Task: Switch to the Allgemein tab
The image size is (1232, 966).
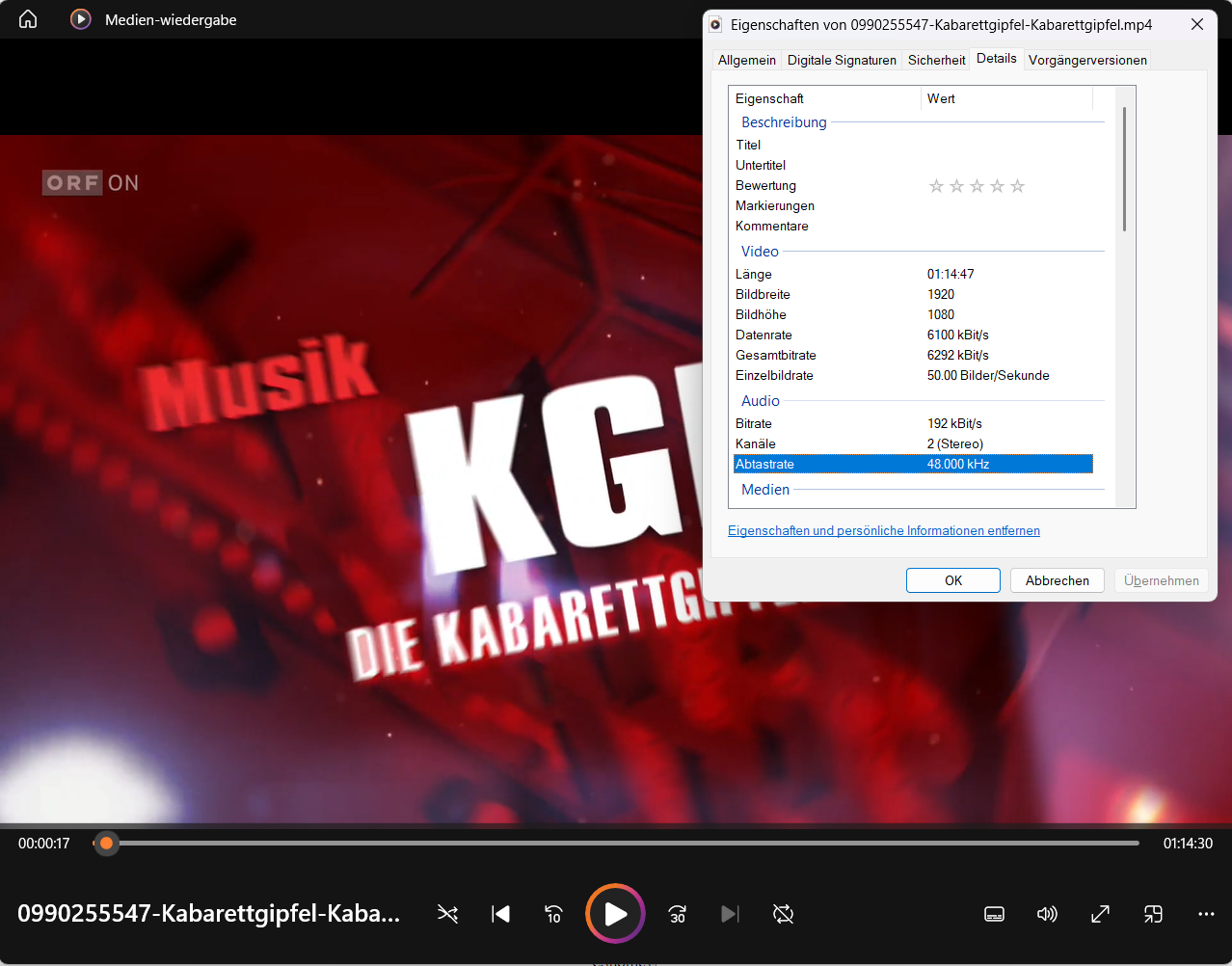Action: pos(747,60)
